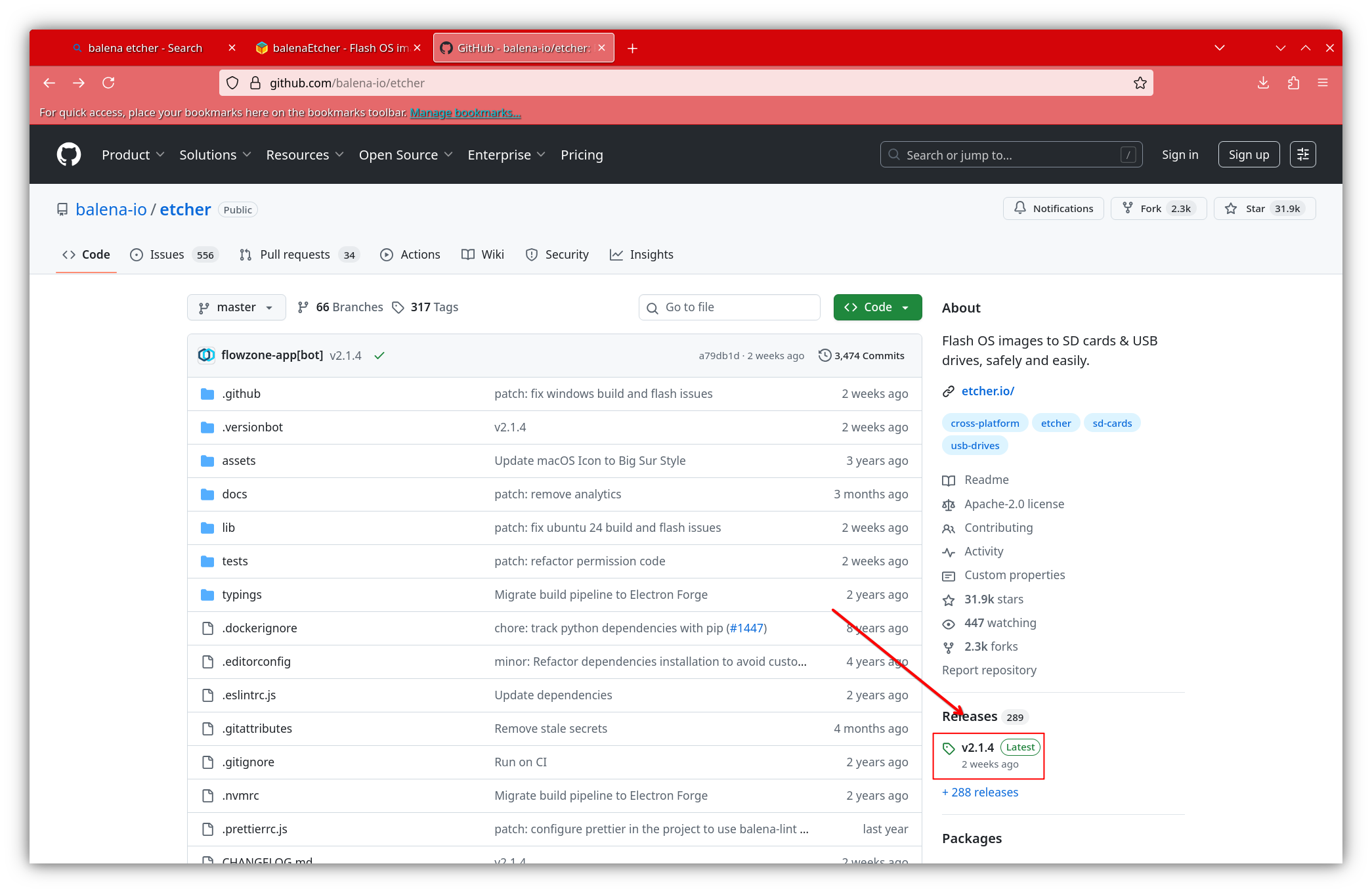Click the tracking protection shield icon
The image size is (1372, 893).
[x=232, y=83]
